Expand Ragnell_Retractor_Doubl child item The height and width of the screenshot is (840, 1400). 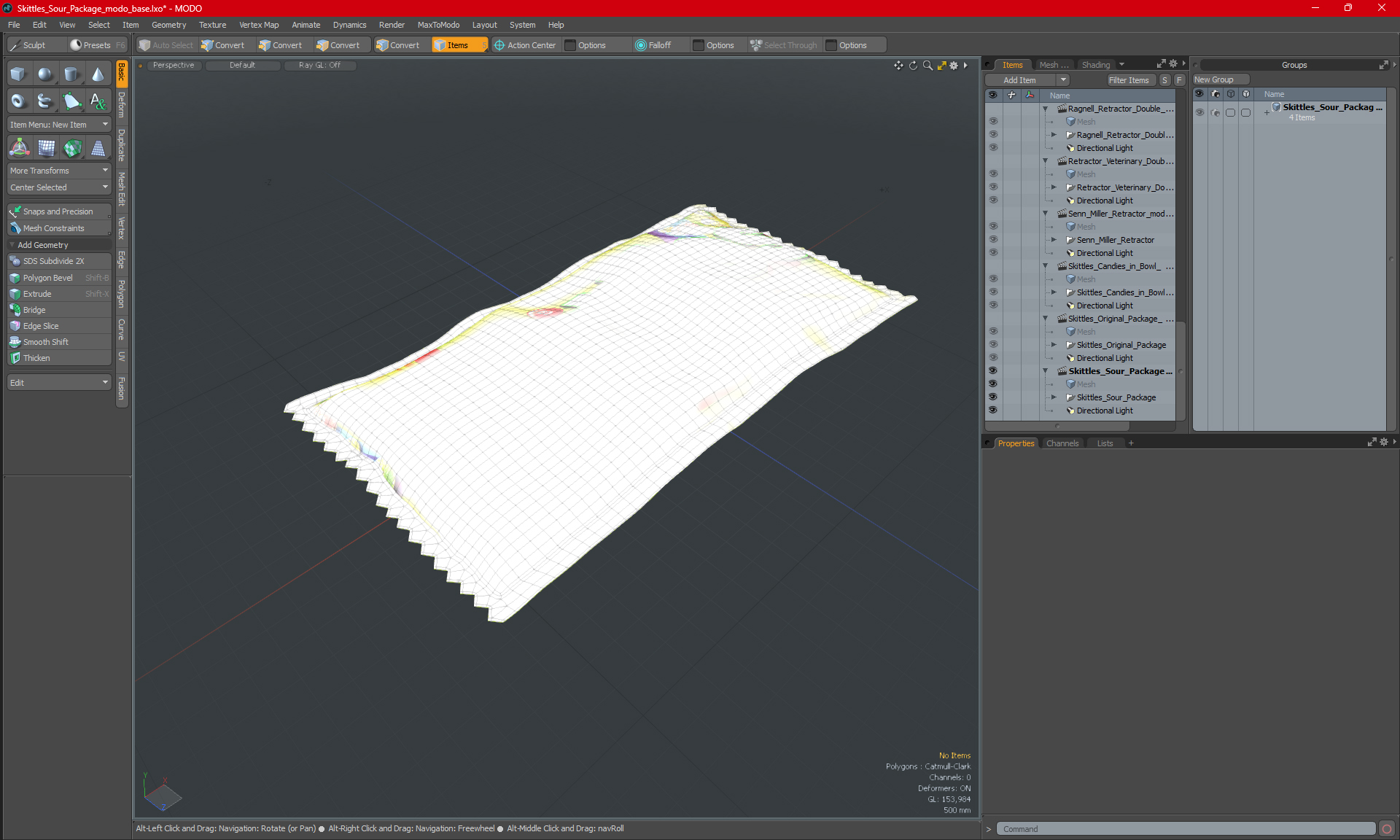[x=1054, y=135]
